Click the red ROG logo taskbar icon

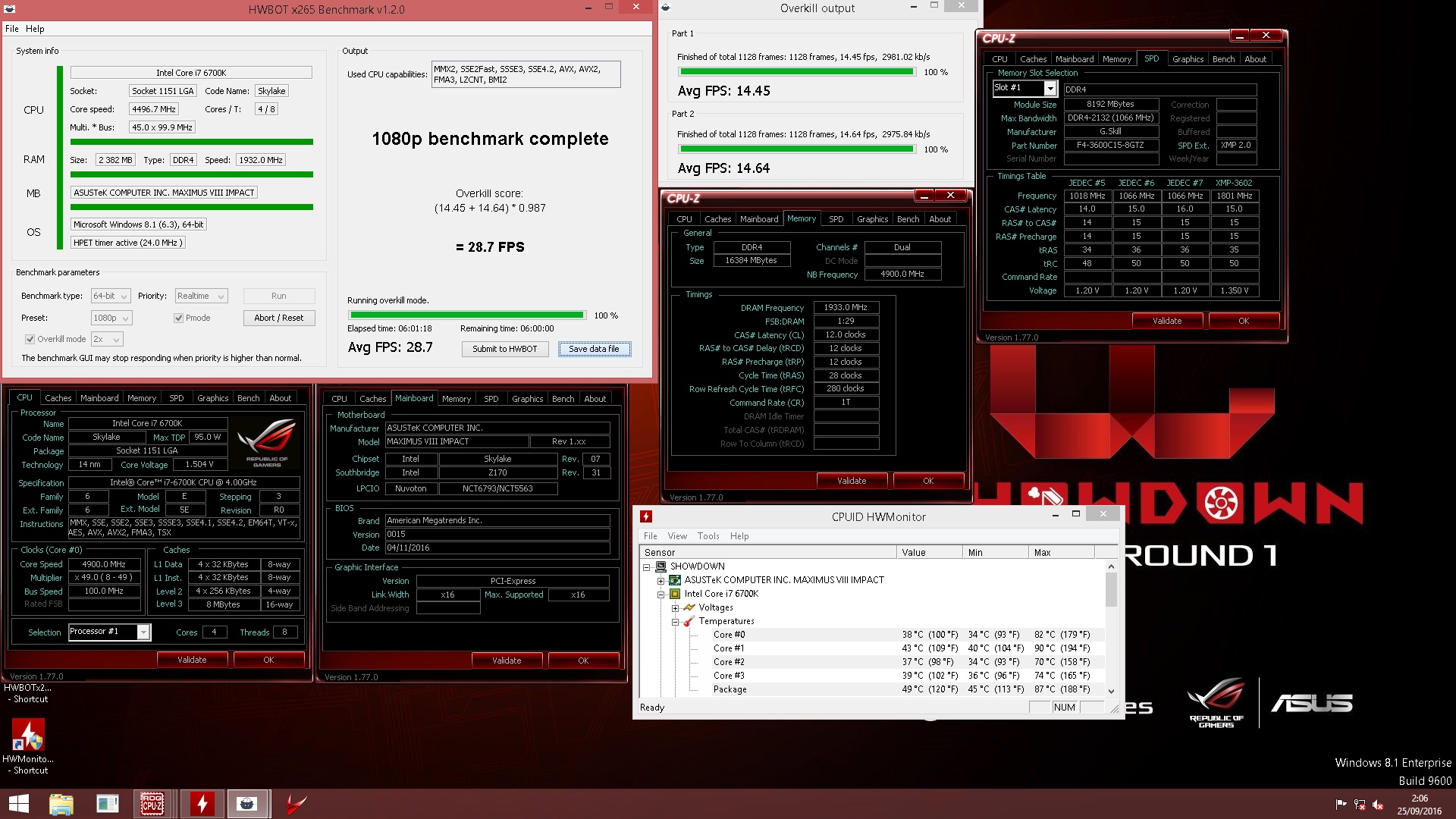pos(296,804)
